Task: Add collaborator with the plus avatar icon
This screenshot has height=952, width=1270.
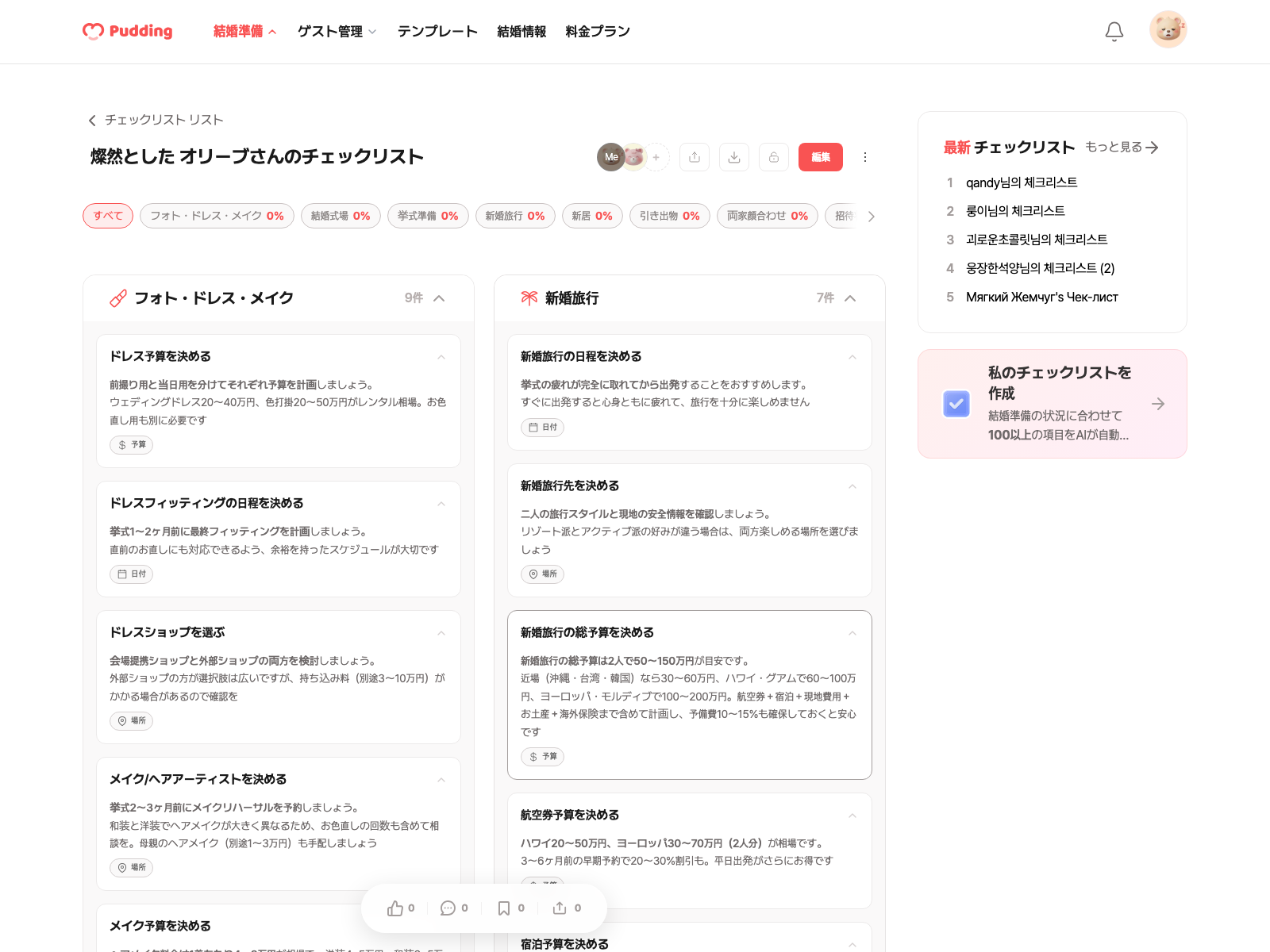Action: (656, 157)
